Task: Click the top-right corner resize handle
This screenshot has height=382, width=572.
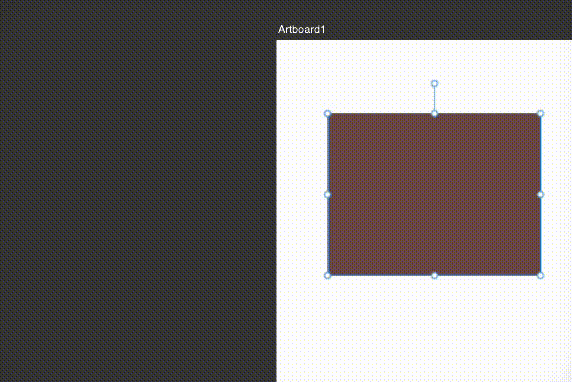Action: pyautogui.click(x=541, y=114)
